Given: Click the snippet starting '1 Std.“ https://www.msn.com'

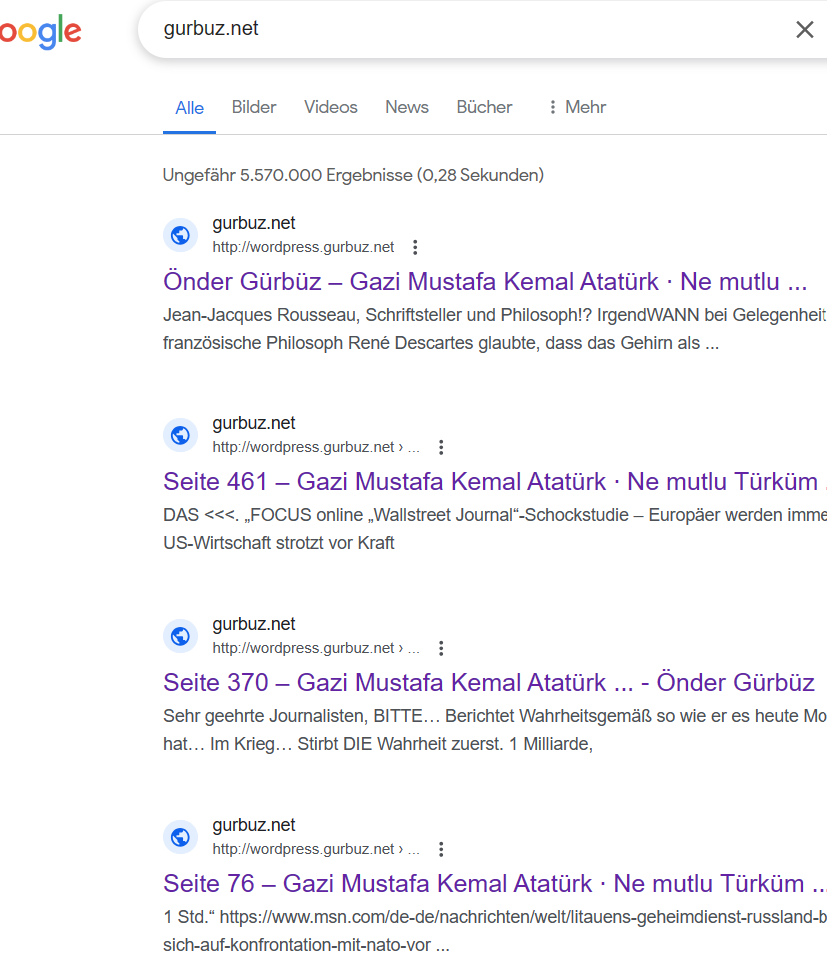Looking at the screenshot, I should pos(495,931).
